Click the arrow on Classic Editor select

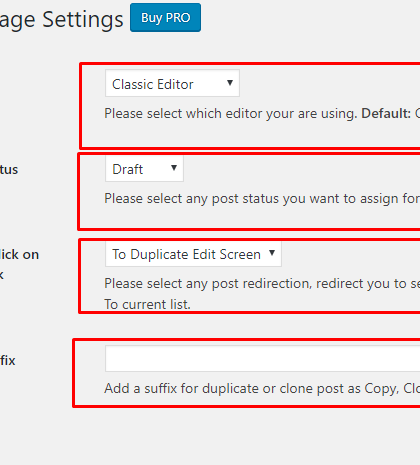(x=230, y=83)
